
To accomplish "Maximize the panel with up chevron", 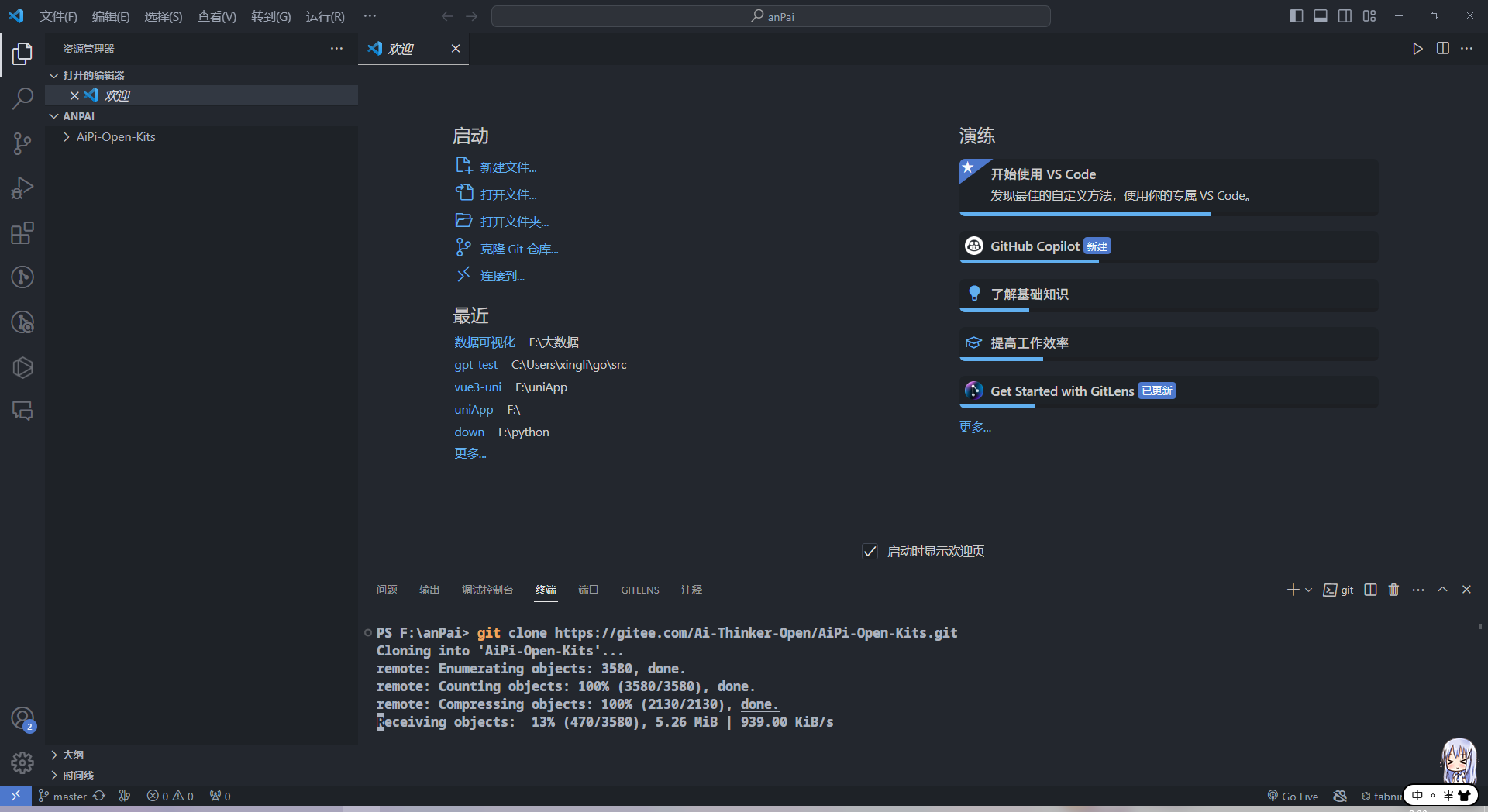I will (1442, 590).
